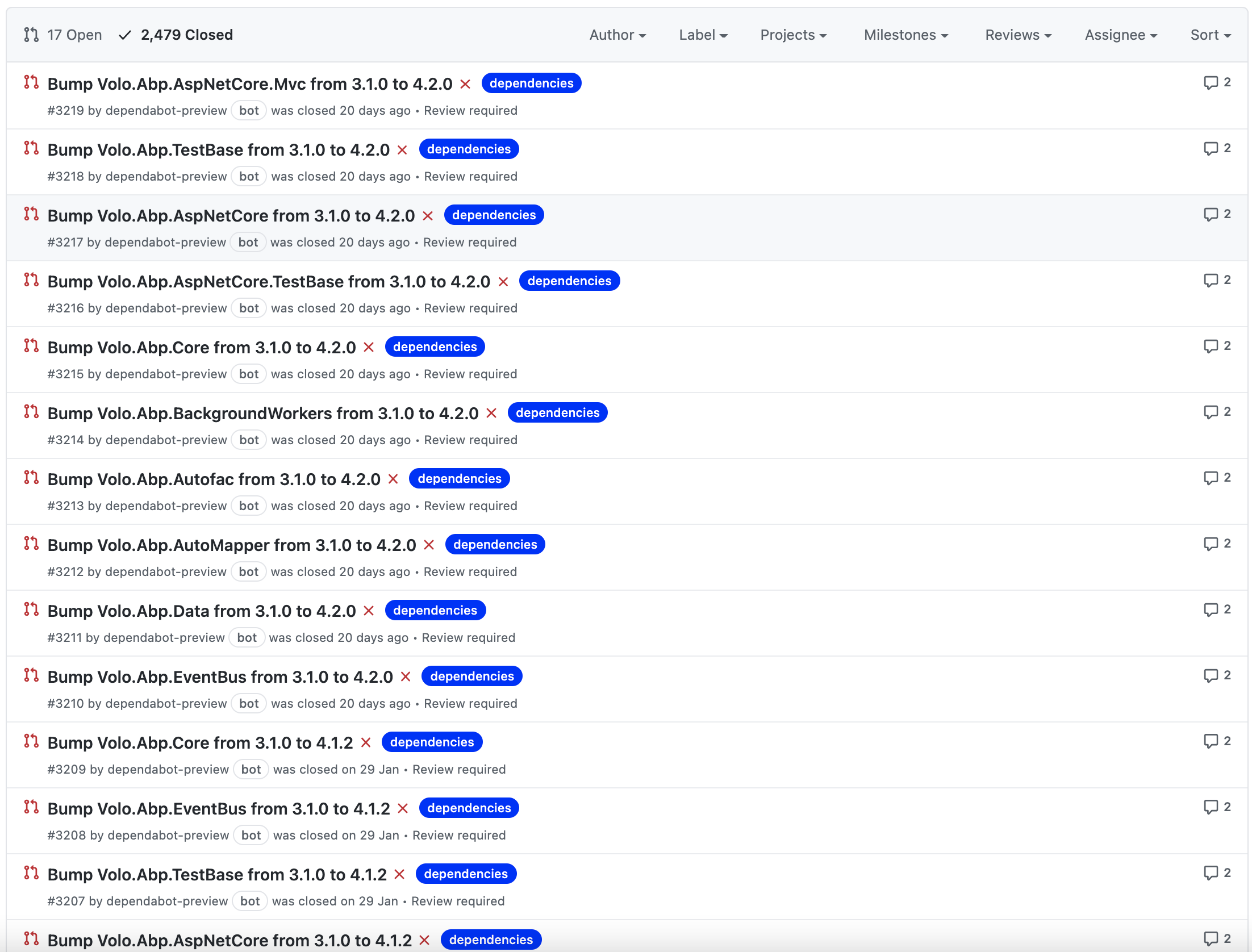Open Bump Volo.Abp.AspNetCore 3.1.0 to 4.2.0 PR
1252x952 pixels.
[231, 216]
